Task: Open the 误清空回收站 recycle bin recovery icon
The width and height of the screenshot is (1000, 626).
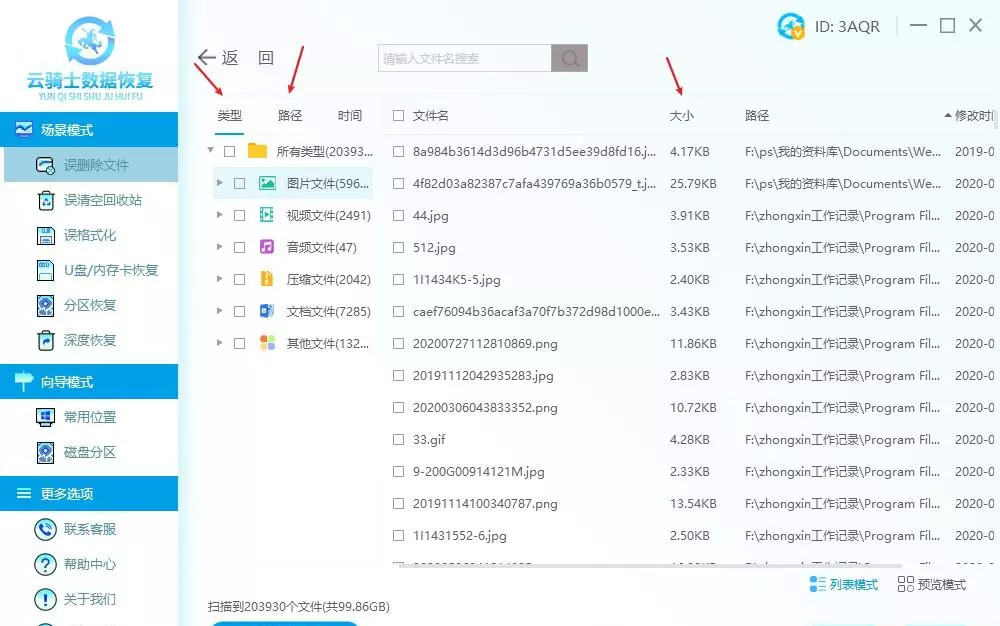Action: [45, 200]
